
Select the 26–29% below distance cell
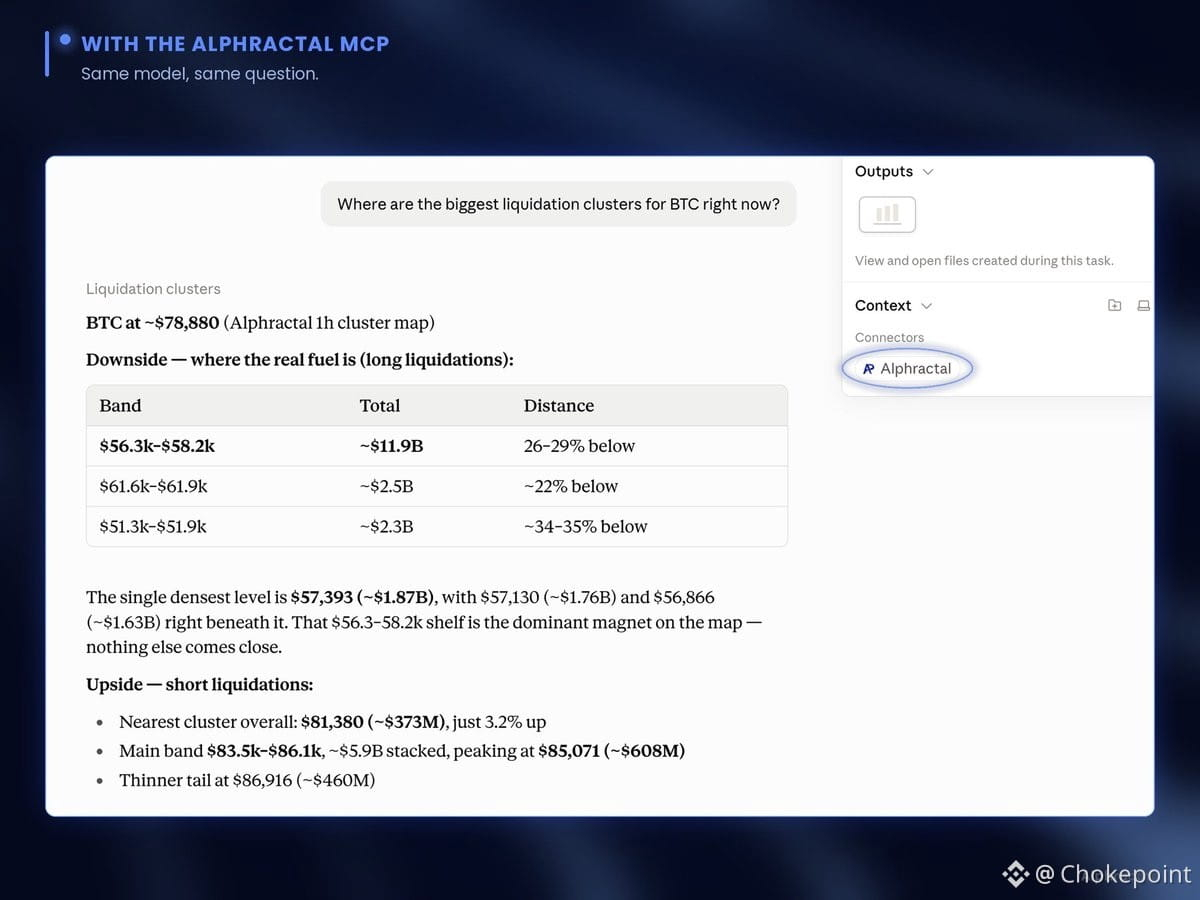click(x=579, y=446)
